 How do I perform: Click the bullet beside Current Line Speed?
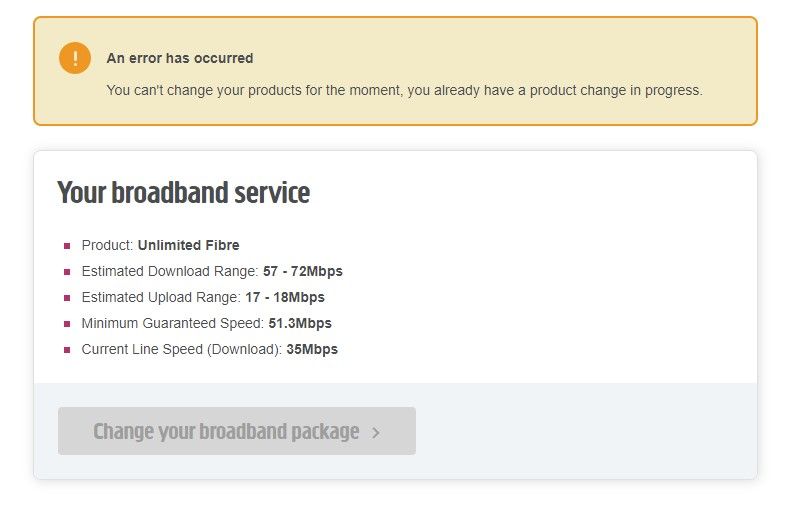tap(67, 350)
